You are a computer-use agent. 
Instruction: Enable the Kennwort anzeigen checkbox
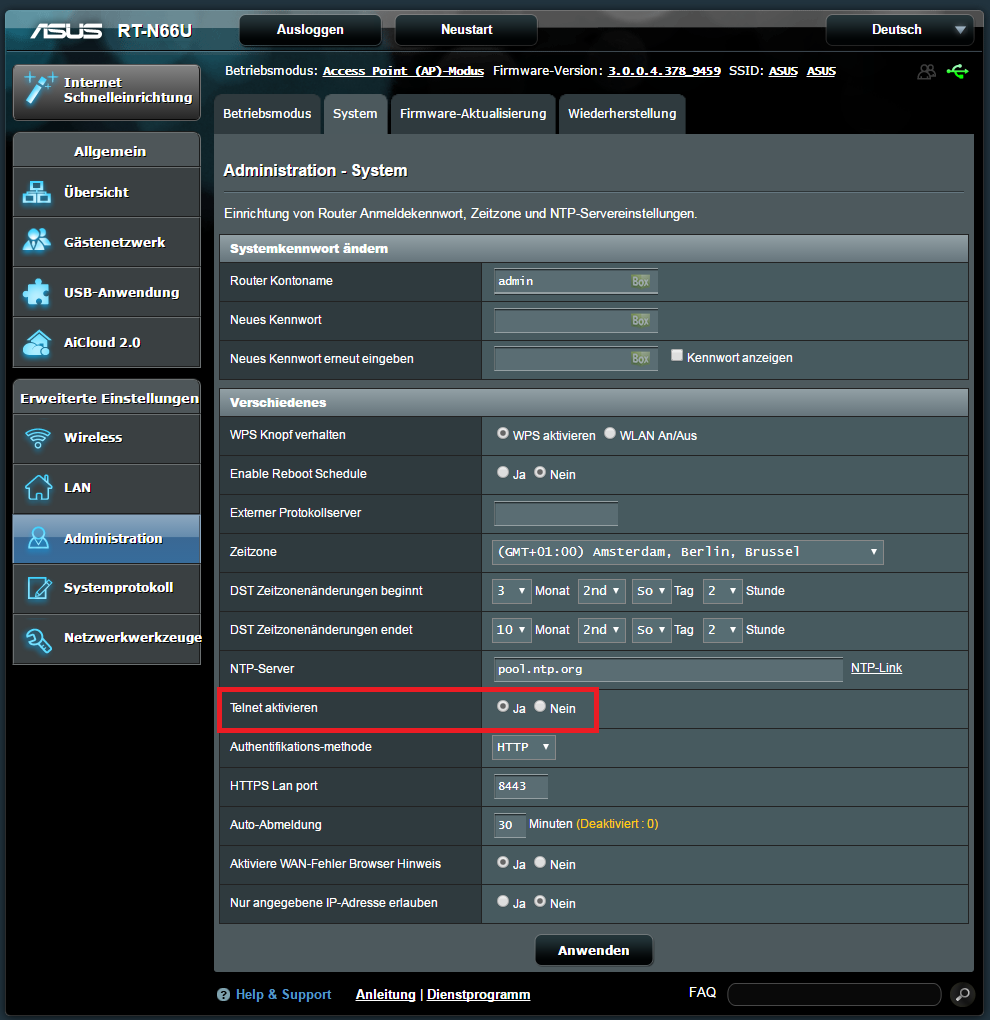(x=677, y=356)
